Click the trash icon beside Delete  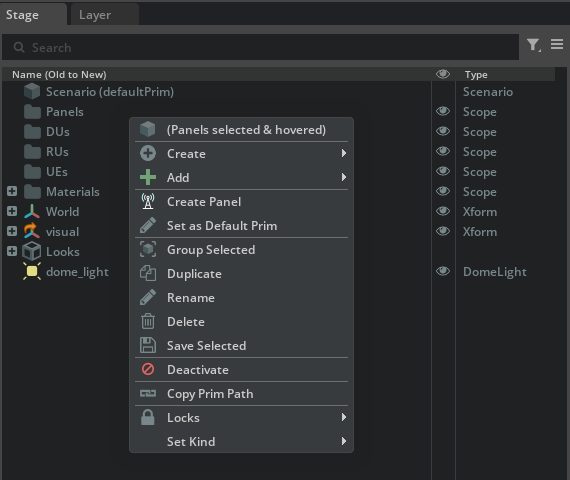148,321
